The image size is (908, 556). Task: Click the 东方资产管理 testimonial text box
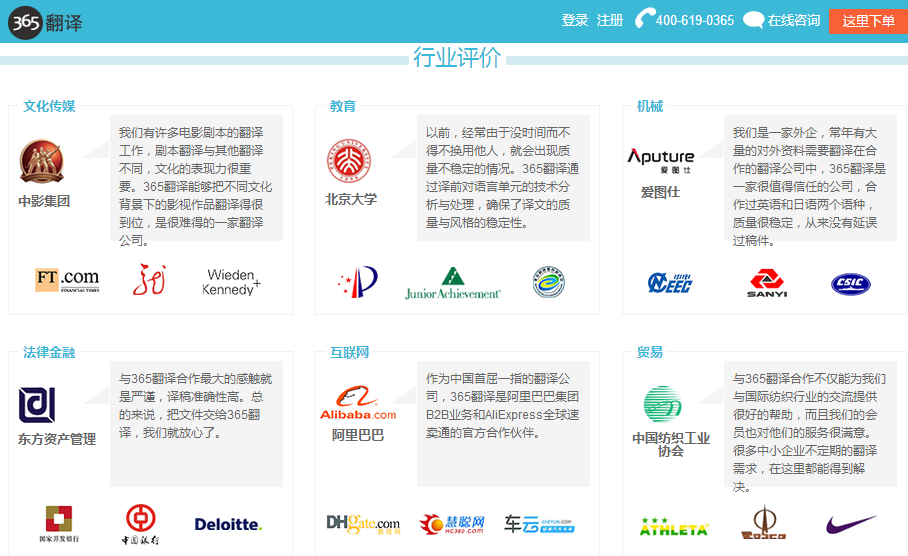tap(196, 424)
